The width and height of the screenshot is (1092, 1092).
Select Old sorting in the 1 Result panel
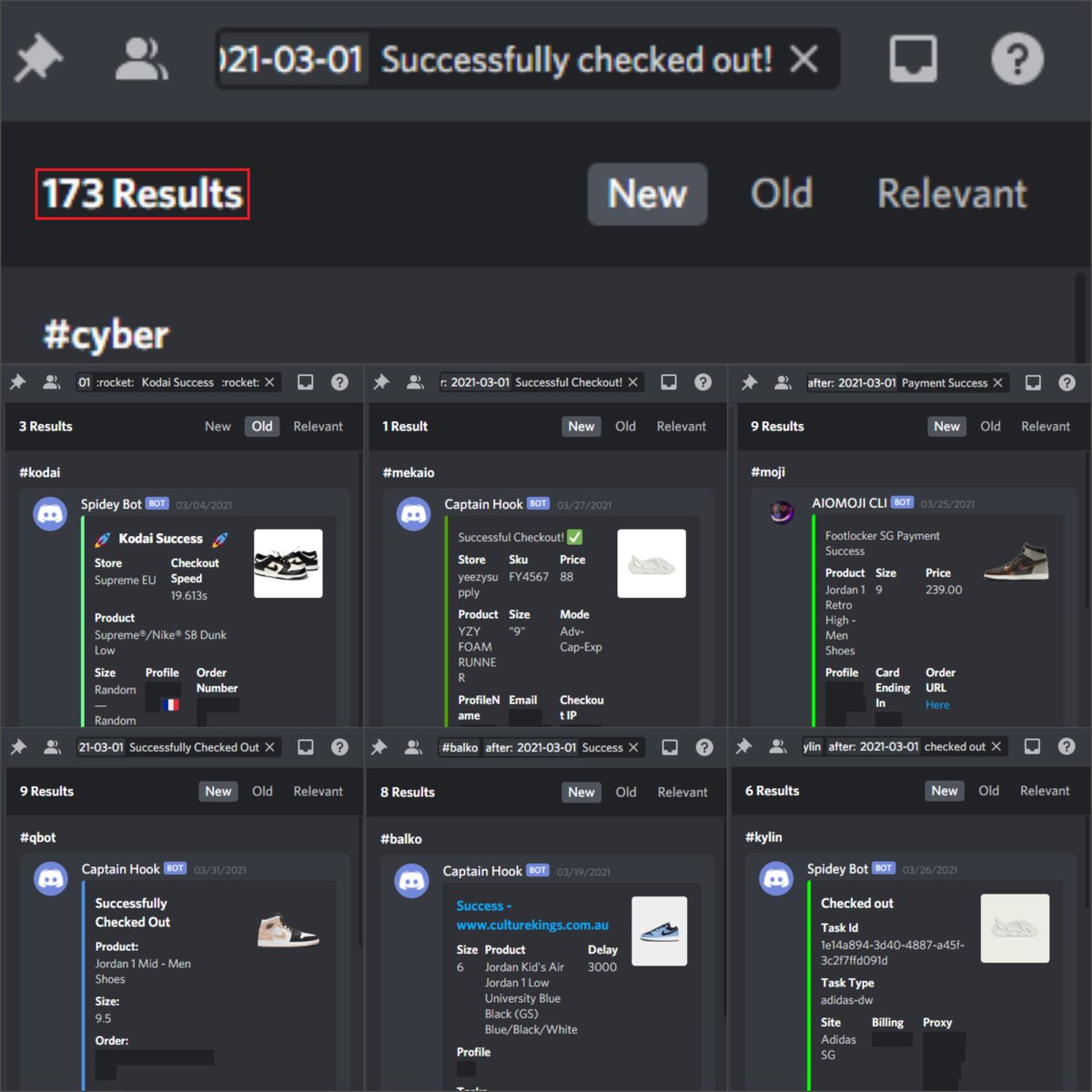625,426
